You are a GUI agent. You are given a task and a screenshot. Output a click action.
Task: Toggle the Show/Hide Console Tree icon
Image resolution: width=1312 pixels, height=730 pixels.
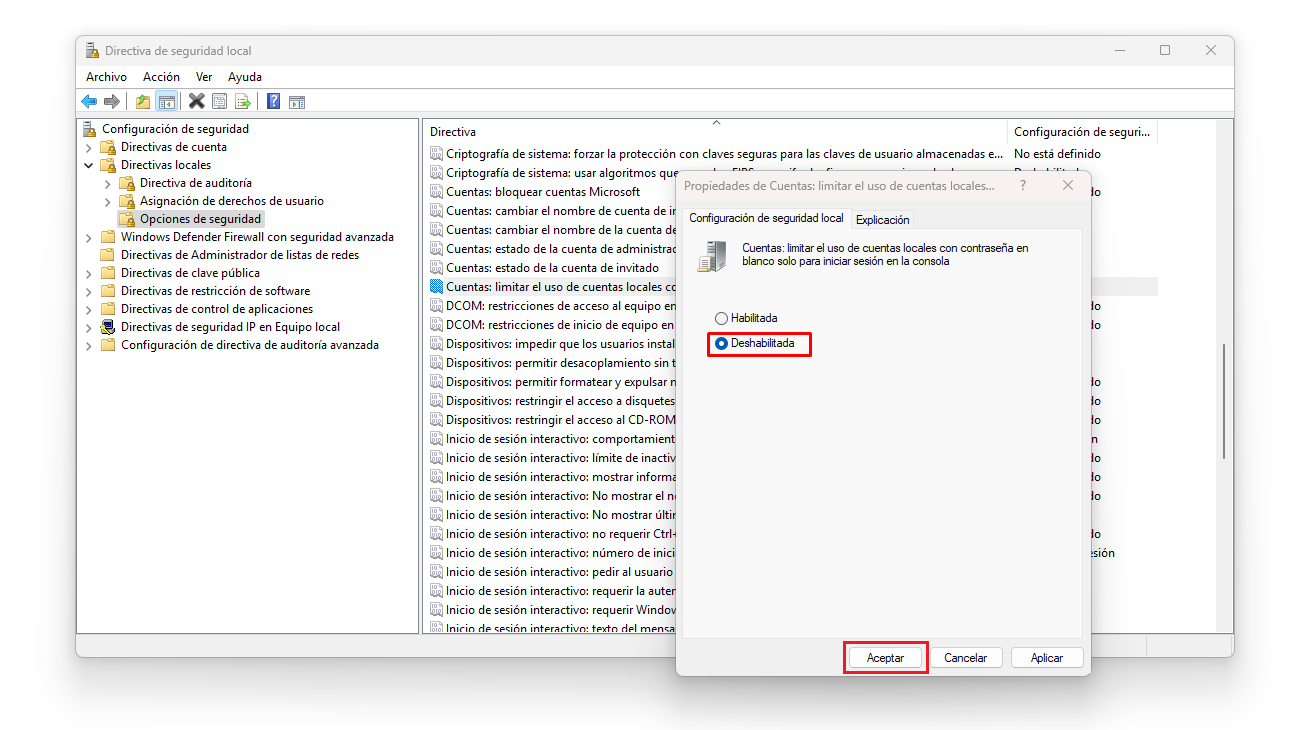click(x=167, y=101)
